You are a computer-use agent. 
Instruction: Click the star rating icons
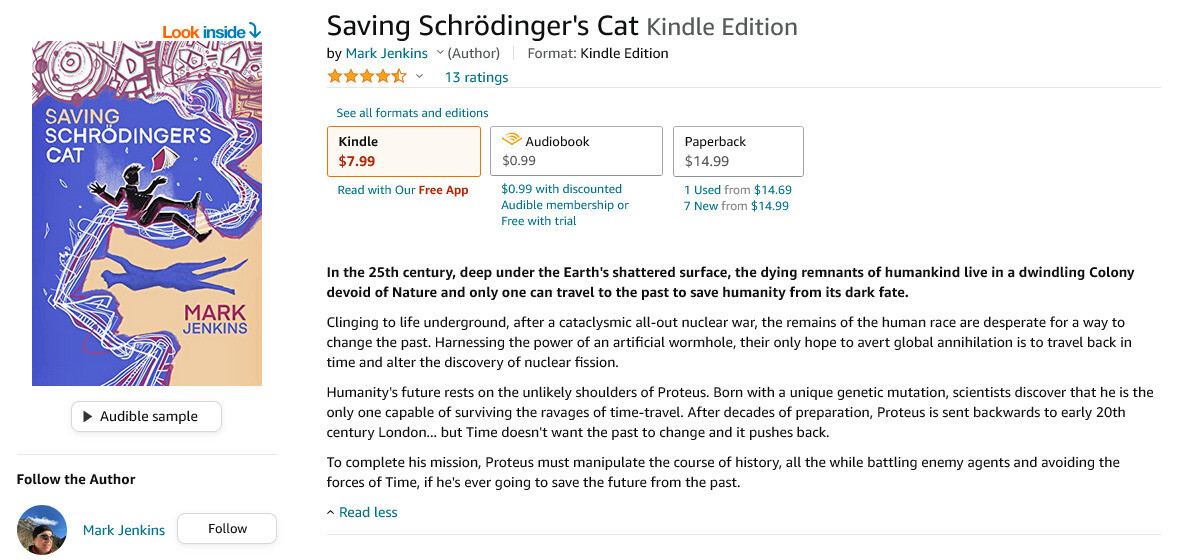click(x=366, y=77)
